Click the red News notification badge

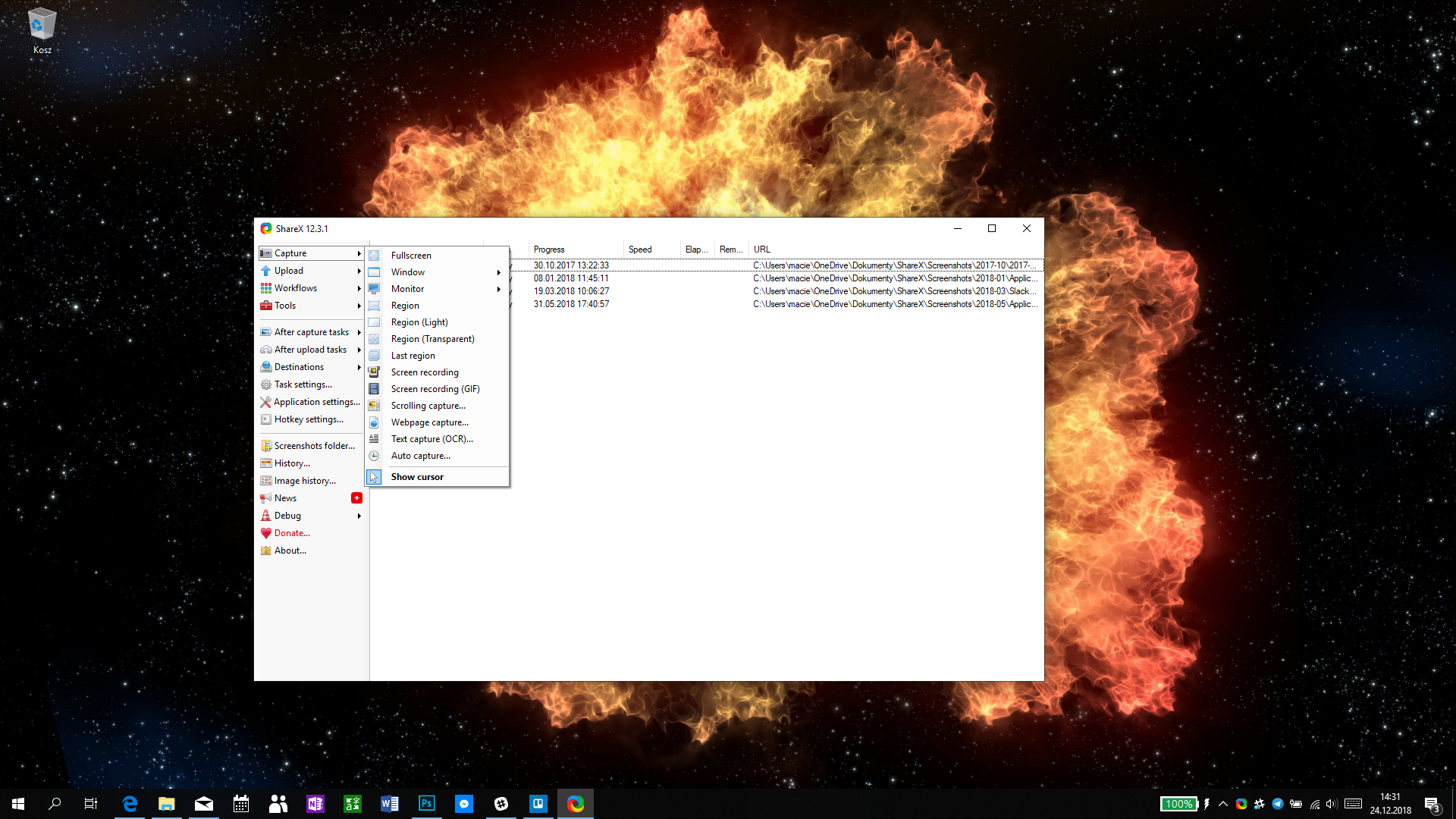pos(356,498)
